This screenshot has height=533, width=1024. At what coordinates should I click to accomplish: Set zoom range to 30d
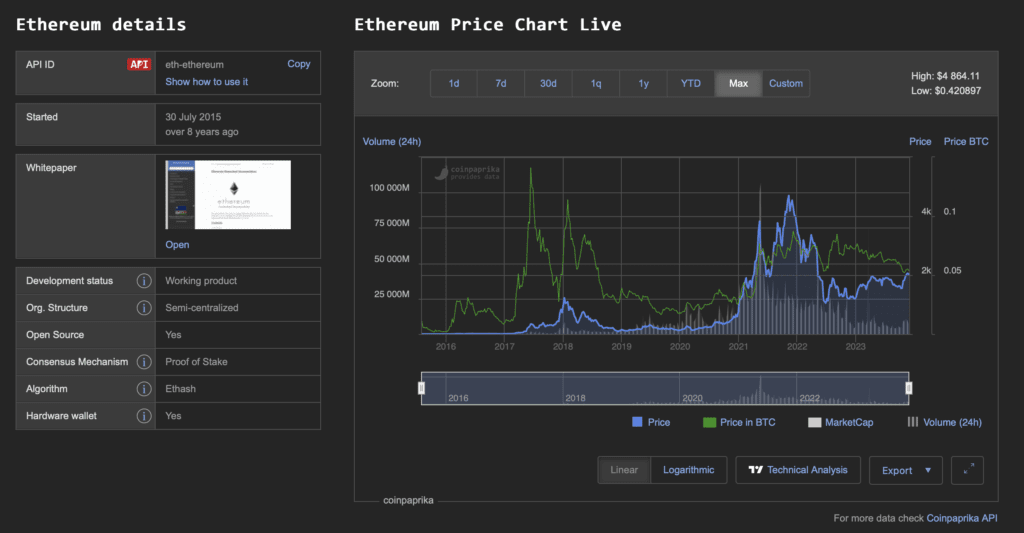548,84
